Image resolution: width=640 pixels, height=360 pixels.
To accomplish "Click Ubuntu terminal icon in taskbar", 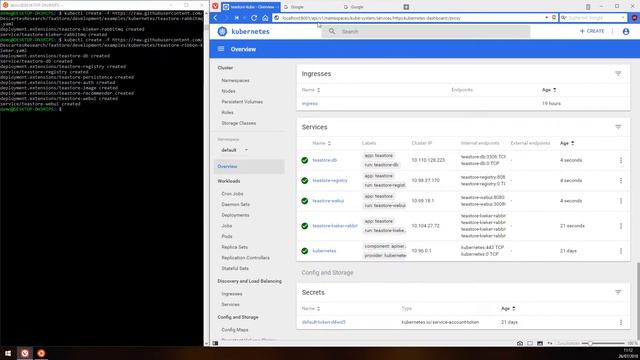I will [41, 353].
